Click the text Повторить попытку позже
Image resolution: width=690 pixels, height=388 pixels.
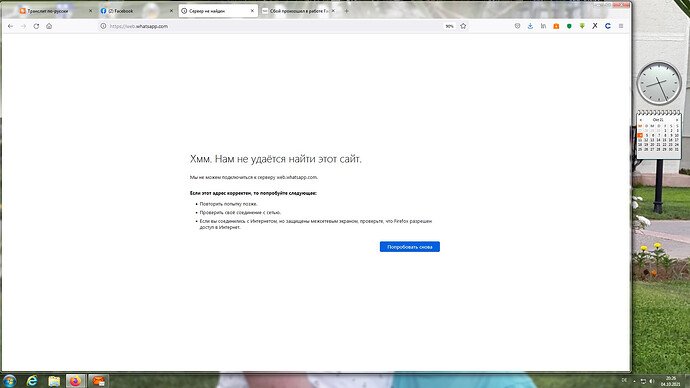coord(228,204)
